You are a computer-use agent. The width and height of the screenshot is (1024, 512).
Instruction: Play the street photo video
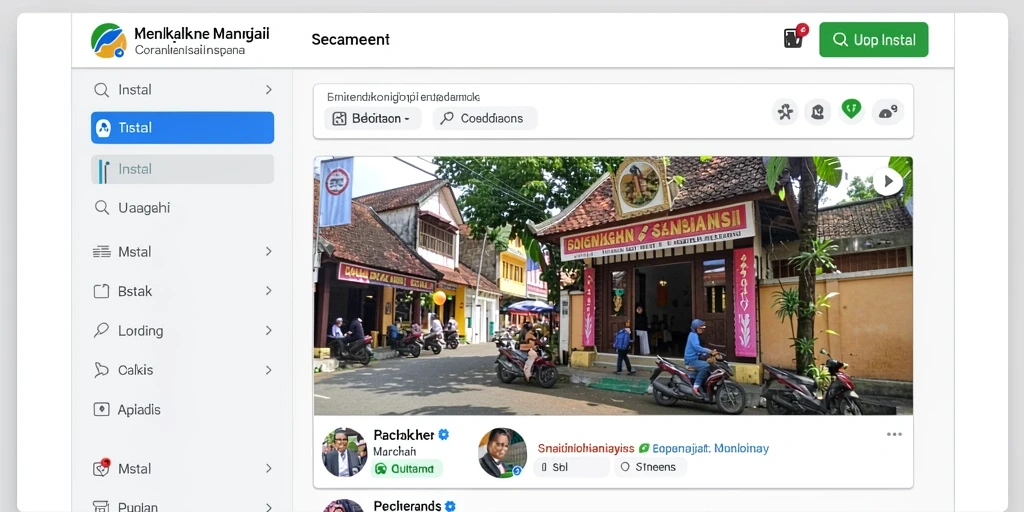(888, 182)
